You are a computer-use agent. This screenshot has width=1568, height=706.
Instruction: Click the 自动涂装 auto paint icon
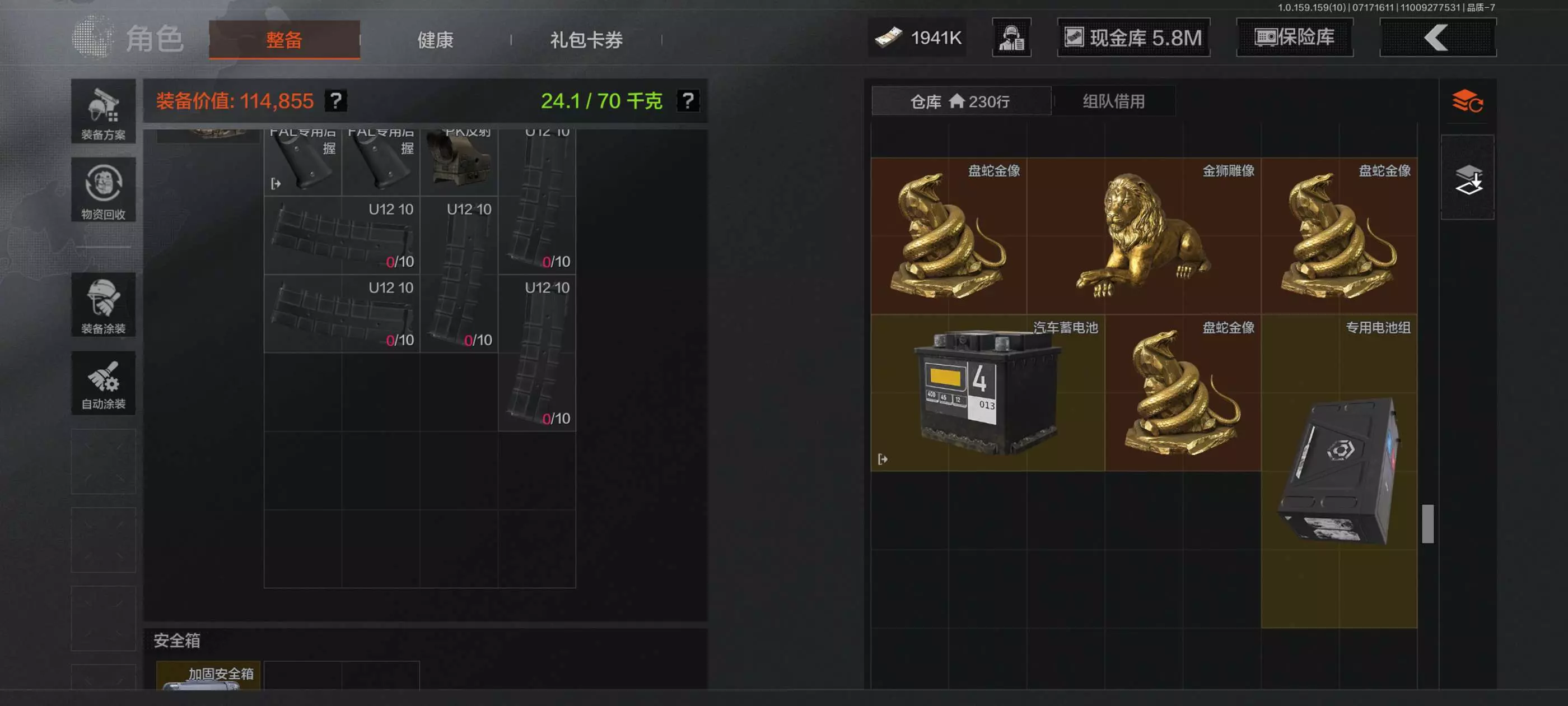click(x=103, y=383)
